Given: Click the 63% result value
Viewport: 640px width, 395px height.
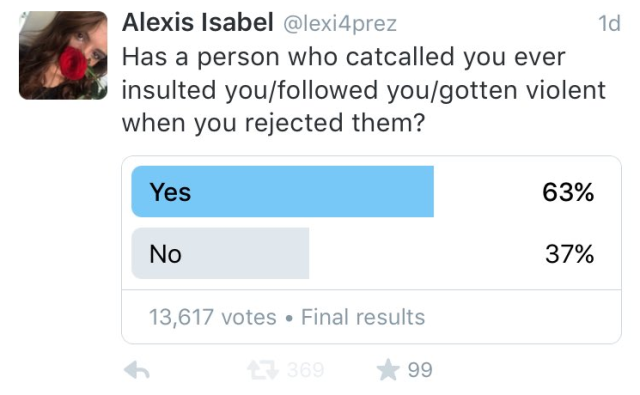Looking at the screenshot, I should [x=568, y=192].
